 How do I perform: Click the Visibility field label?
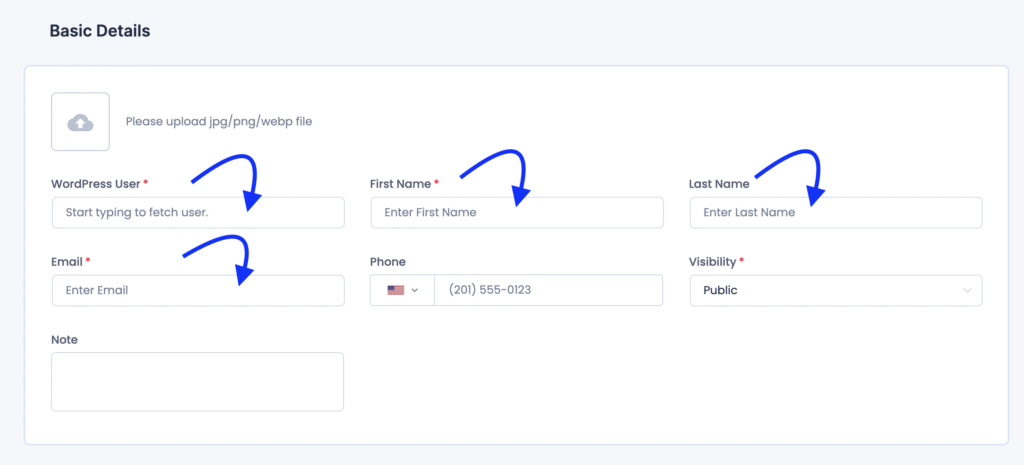[712, 262]
